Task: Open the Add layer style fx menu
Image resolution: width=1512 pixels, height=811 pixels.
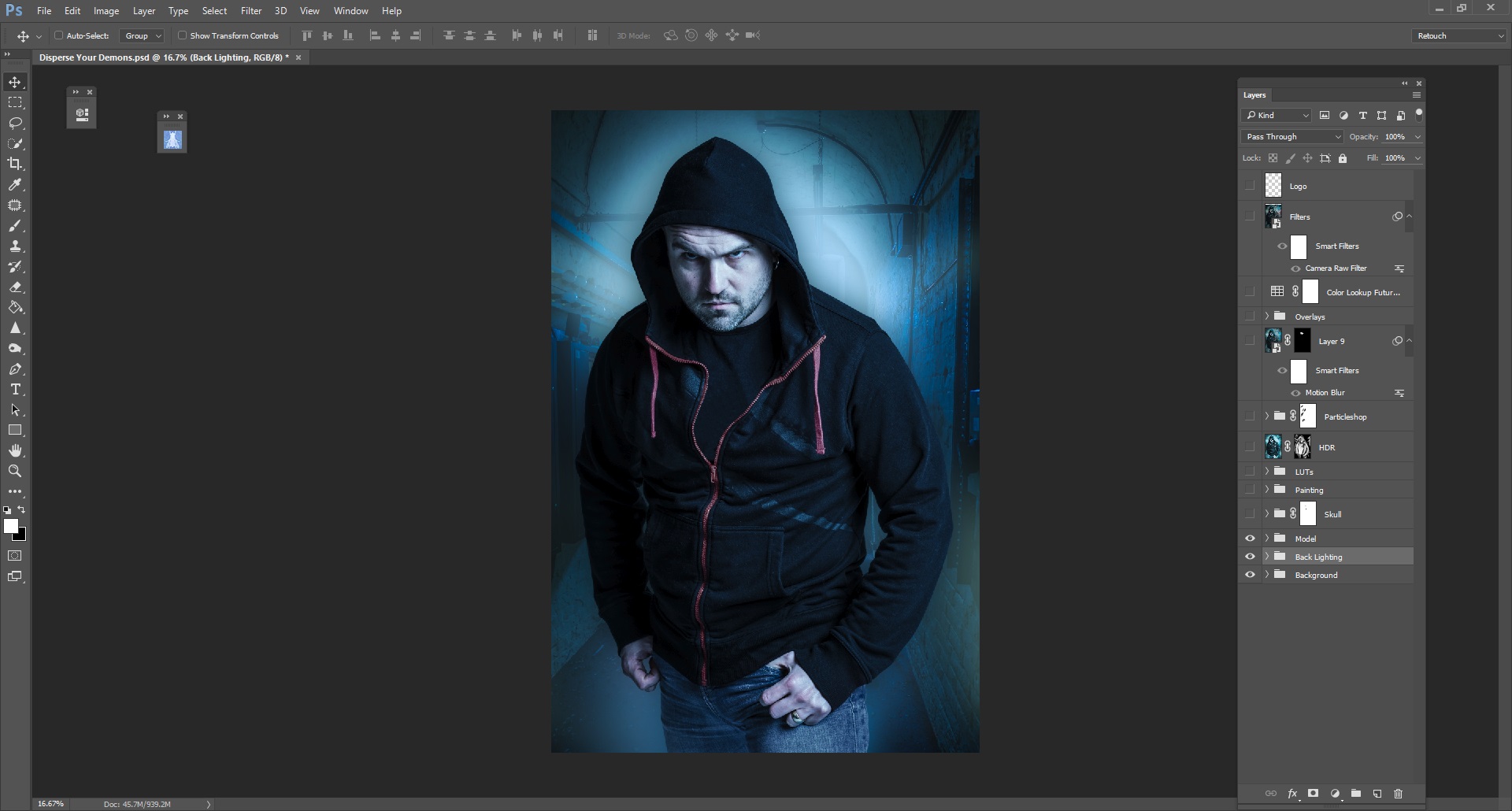Action: pos(1292,794)
